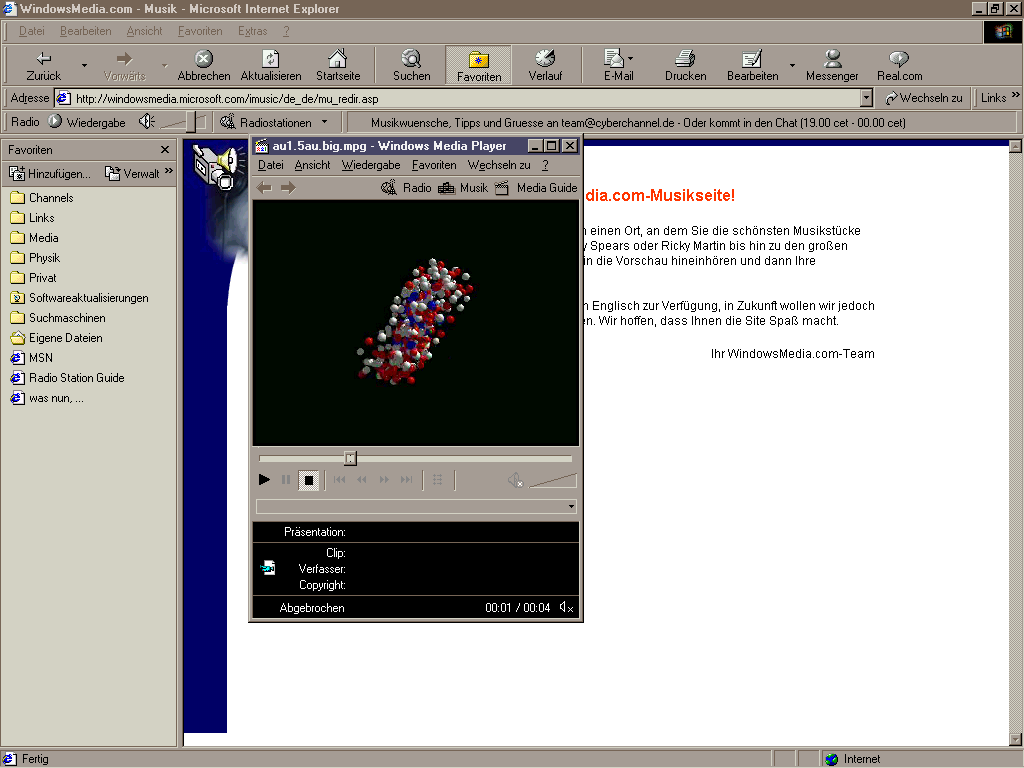Go to Startseite home icon
Image resolution: width=1024 pixels, height=768 pixels.
pos(338,65)
